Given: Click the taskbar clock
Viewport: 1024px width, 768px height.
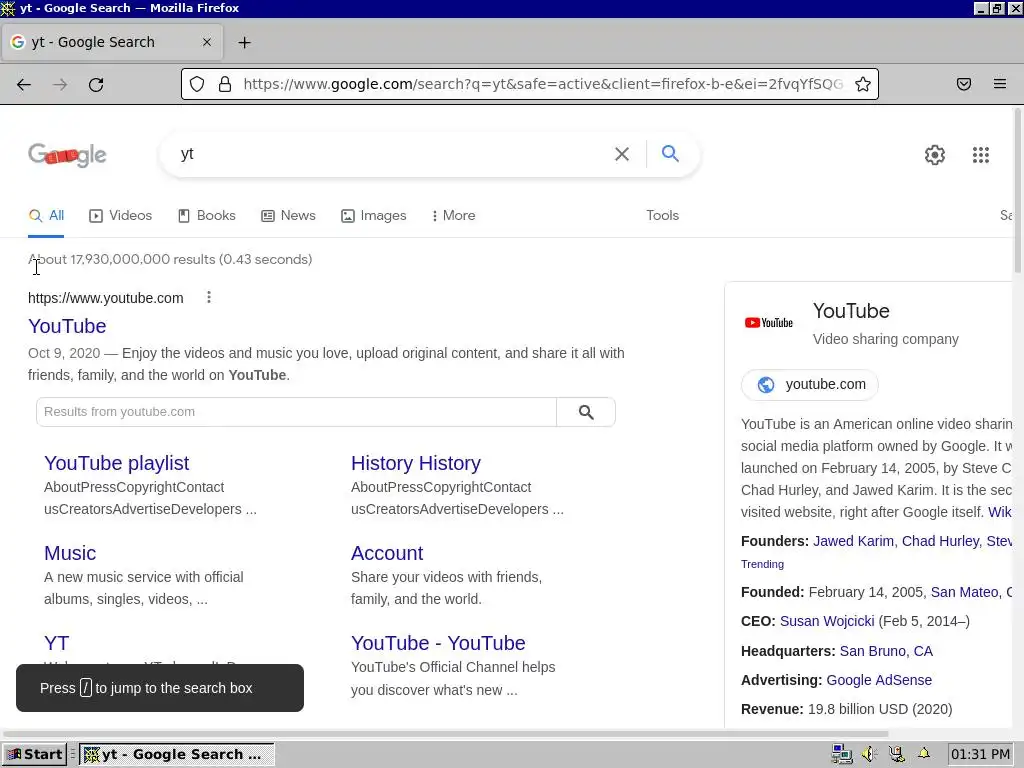Looking at the screenshot, I should [980, 754].
